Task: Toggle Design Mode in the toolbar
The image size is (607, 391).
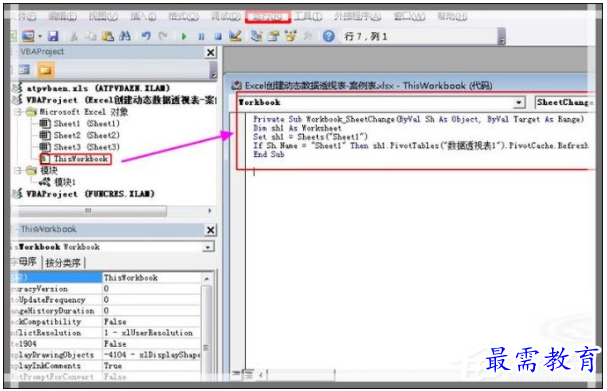Action: [235, 36]
